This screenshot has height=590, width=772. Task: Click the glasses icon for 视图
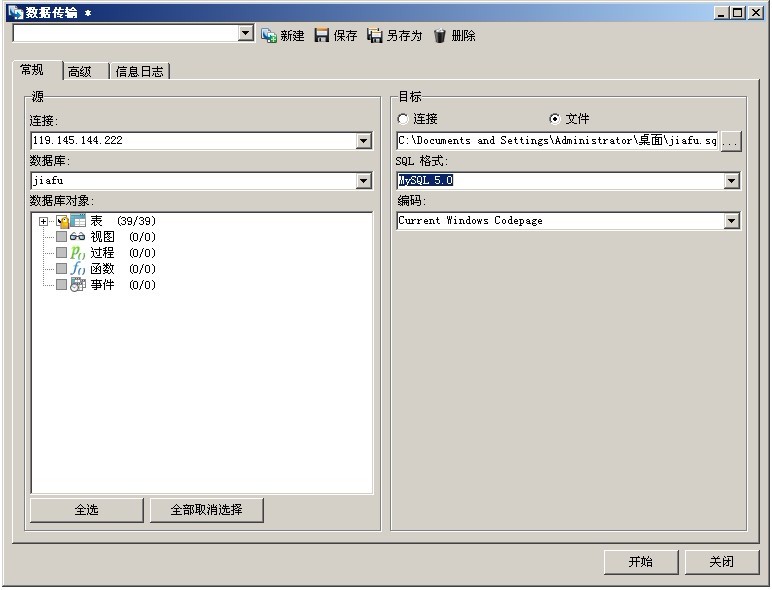tap(77, 237)
